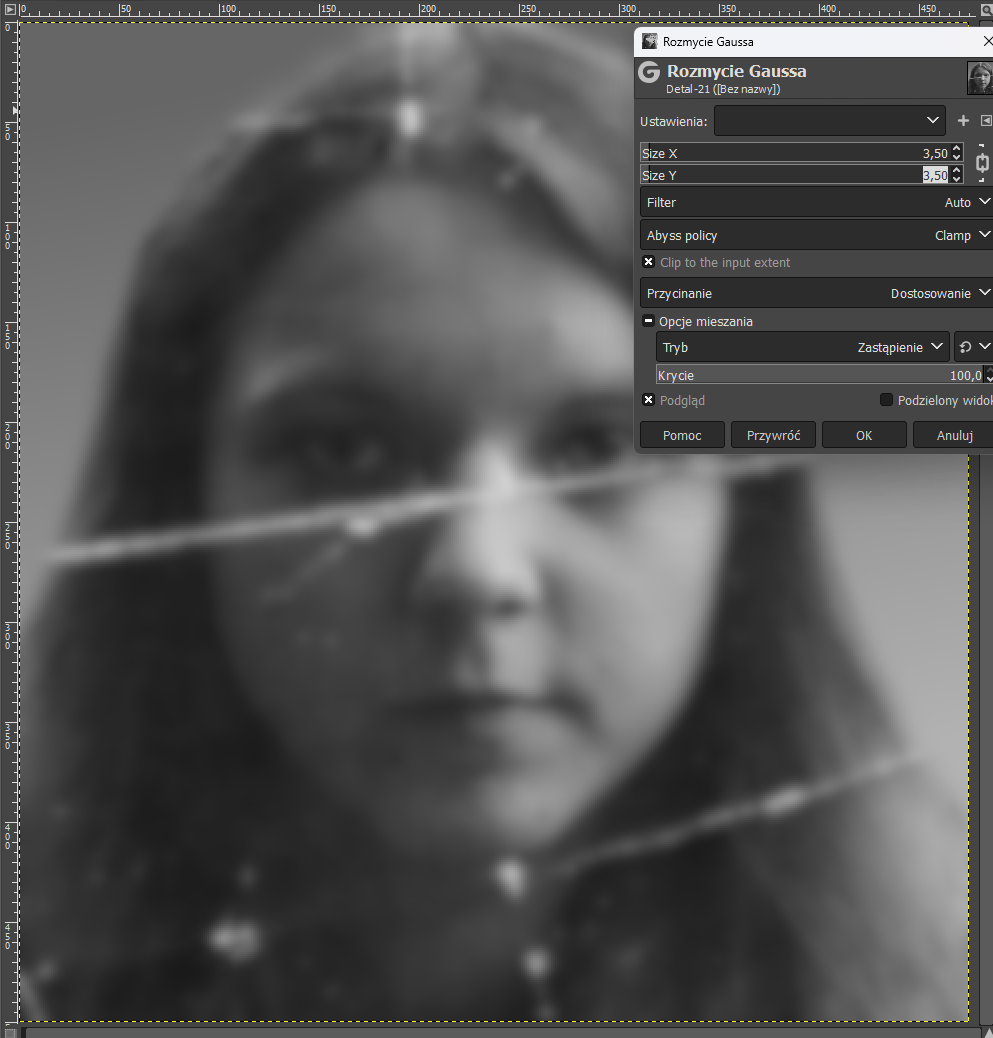Image resolution: width=993 pixels, height=1038 pixels.
Task: Decrease Size X with the down arrow
Action: (957, 158)
